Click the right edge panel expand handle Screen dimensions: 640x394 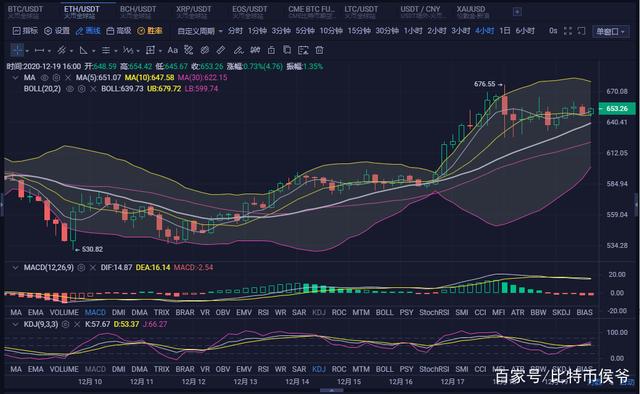click(x=637, y=204)
